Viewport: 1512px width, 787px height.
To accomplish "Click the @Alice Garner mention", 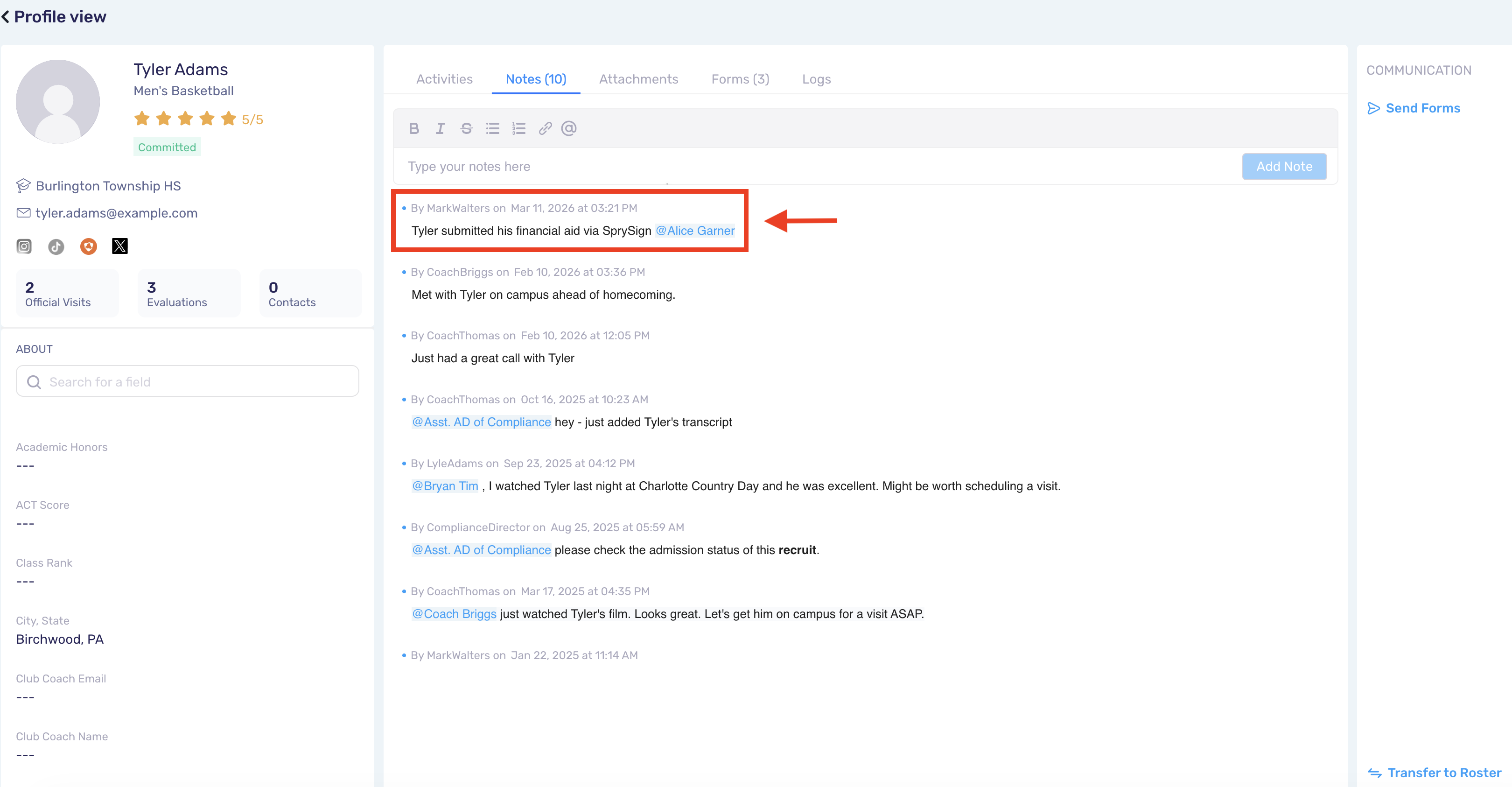I will [x=695, y=230].
